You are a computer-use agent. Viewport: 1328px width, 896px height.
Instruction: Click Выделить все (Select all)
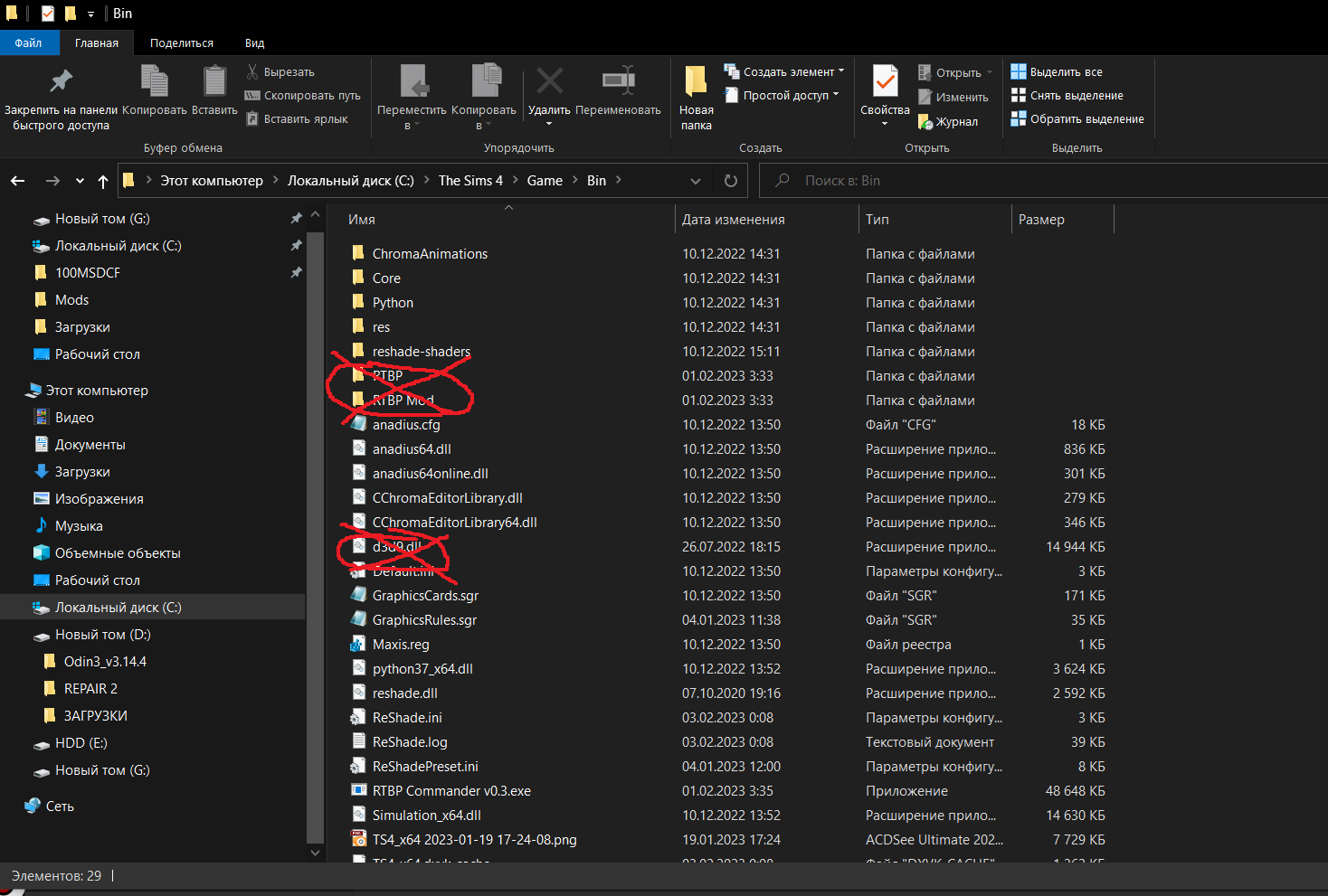[1057, 71]
